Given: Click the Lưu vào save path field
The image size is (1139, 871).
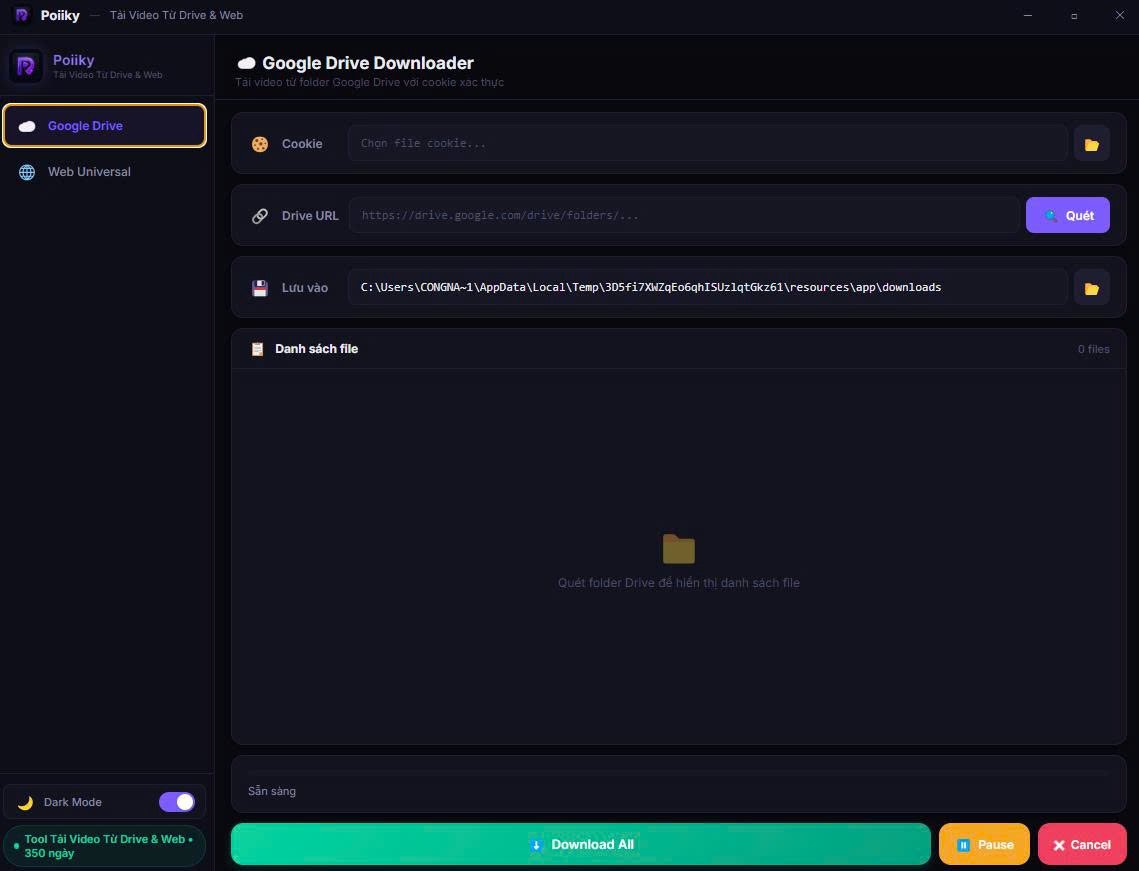Looking at the screenshot, I should click(x=708, y=287).
